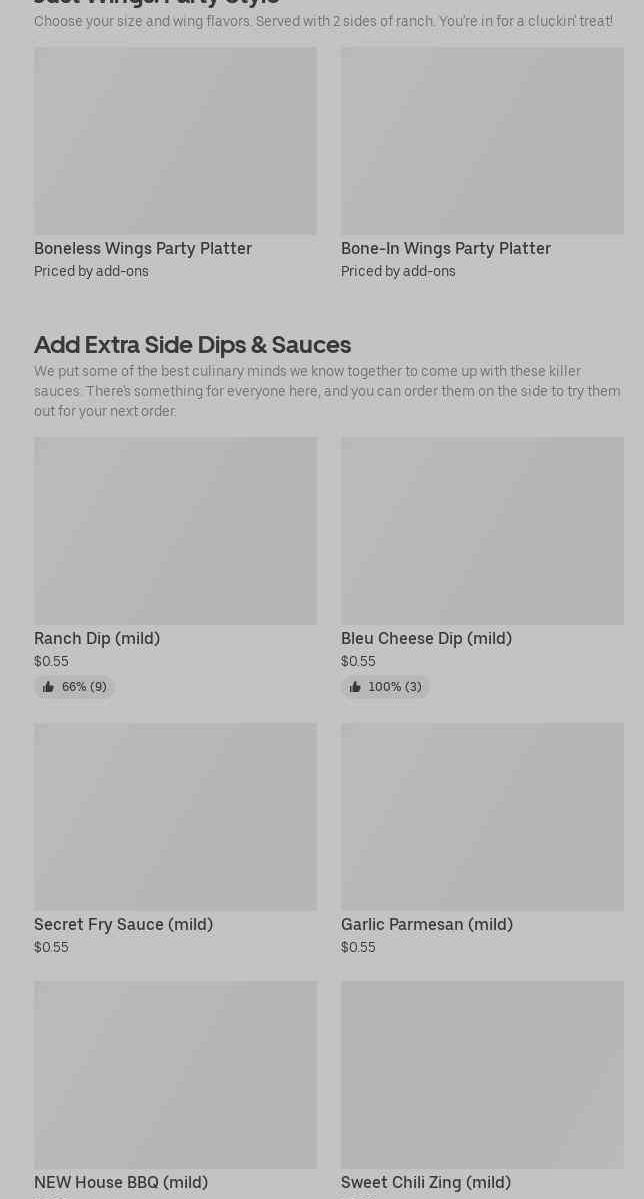
Task: Open Sweet Chili Zing image tile
Action: pyautogui.click(x=482, y=1075)
